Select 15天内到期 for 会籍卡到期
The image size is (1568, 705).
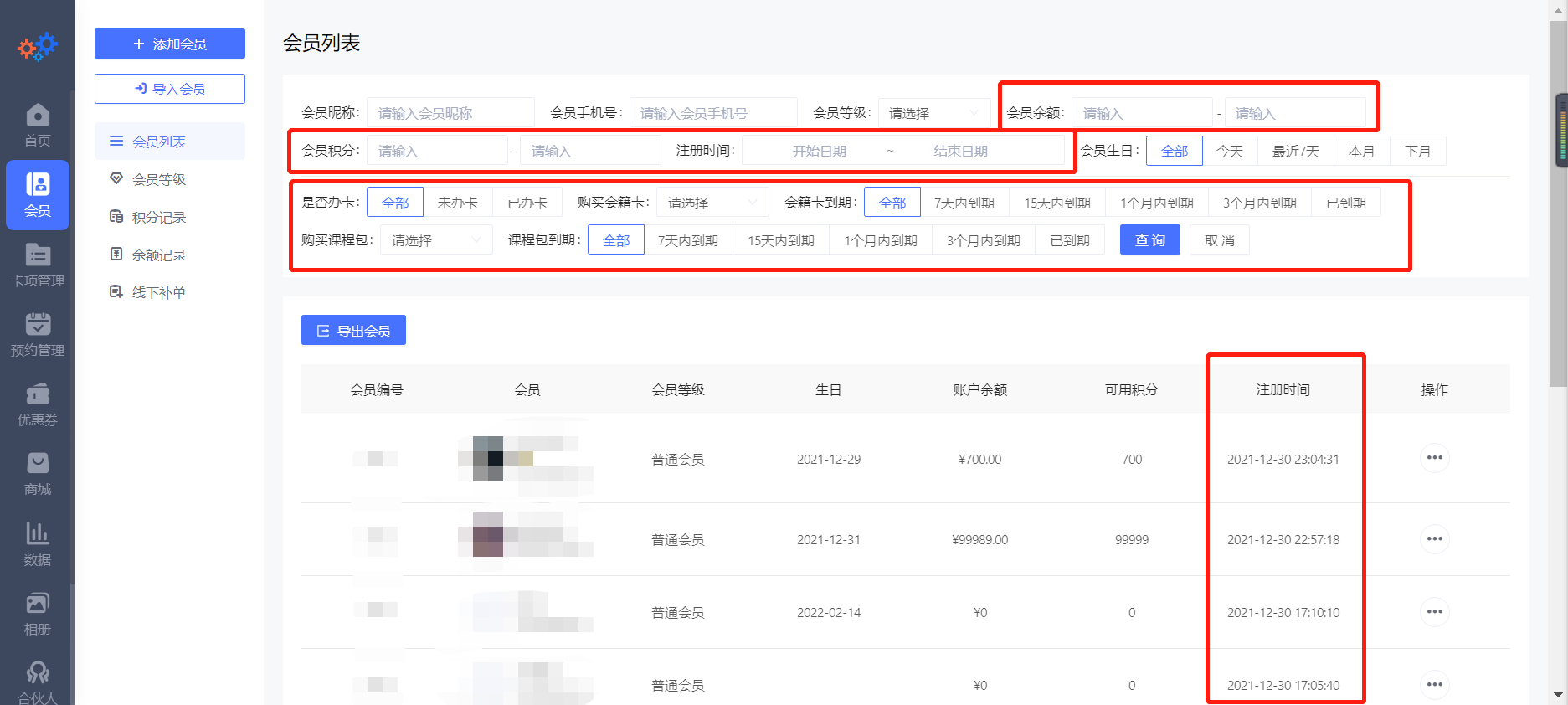point(1057,203)
